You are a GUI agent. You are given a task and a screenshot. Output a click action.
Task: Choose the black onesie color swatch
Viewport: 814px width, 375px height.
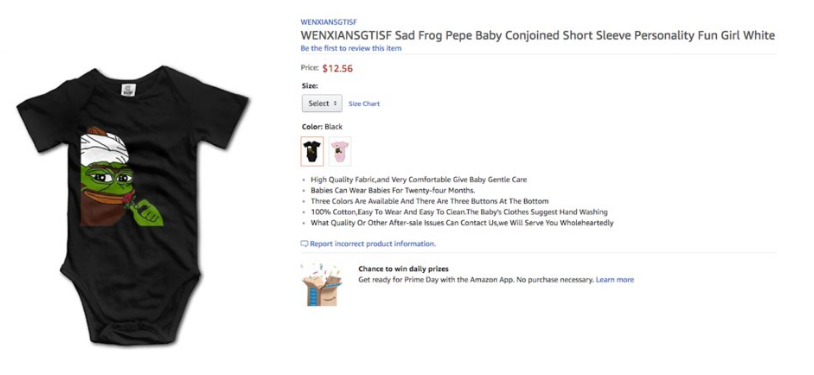pyautogui.click(x=312, y=151)
